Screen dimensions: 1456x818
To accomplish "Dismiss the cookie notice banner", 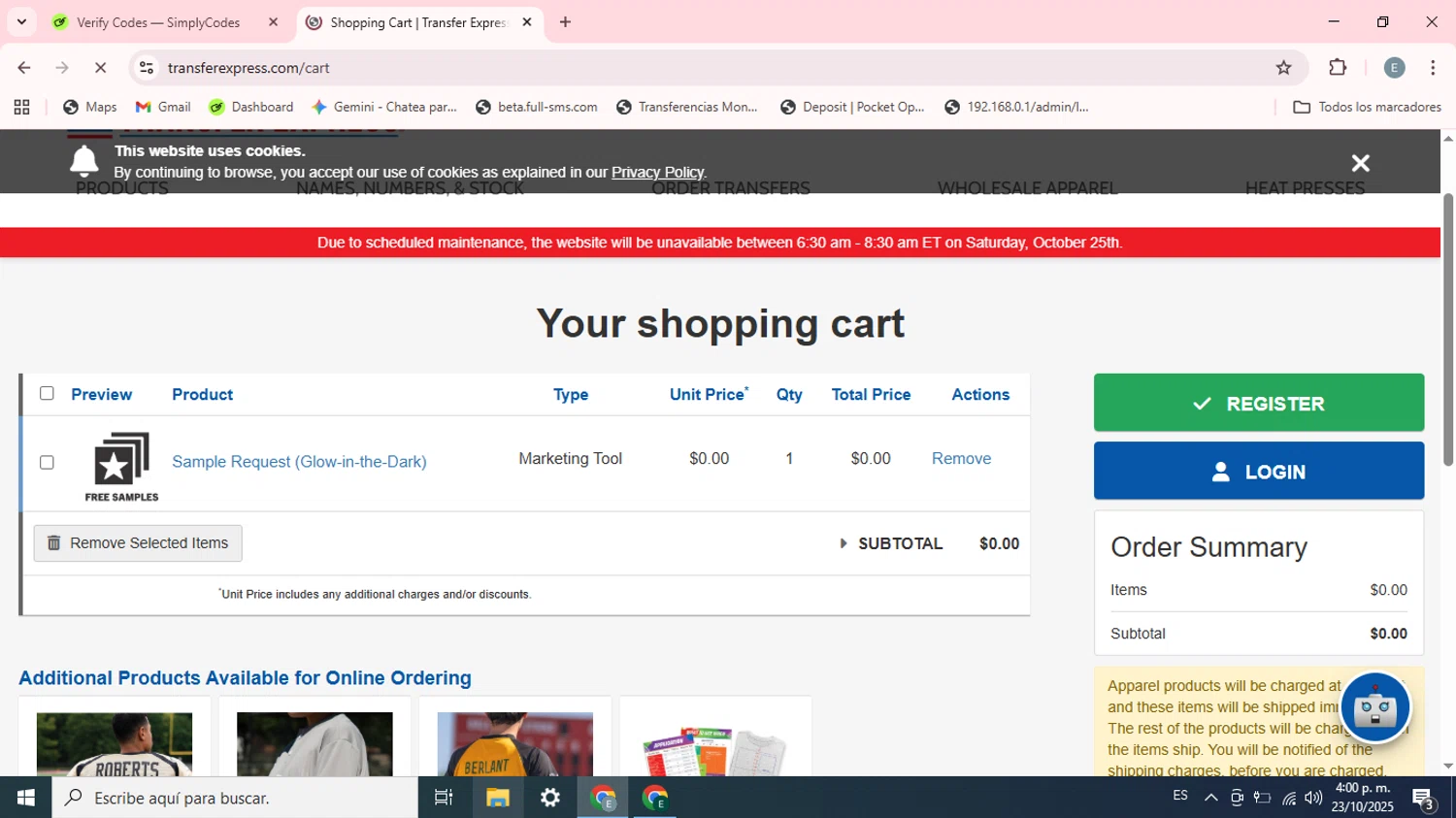I will pyautogui.click(x=1360, y=163).
